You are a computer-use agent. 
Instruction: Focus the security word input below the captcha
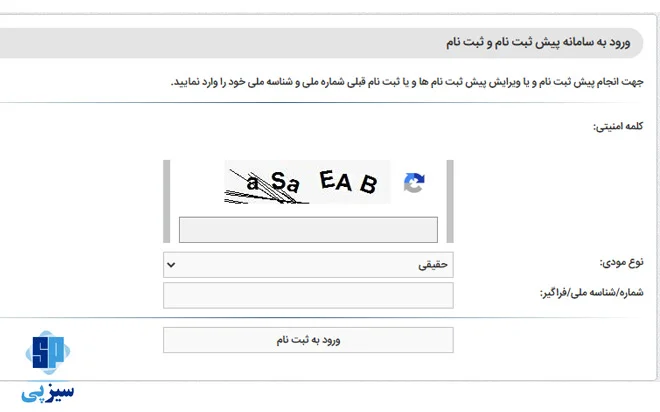[308, 230]
